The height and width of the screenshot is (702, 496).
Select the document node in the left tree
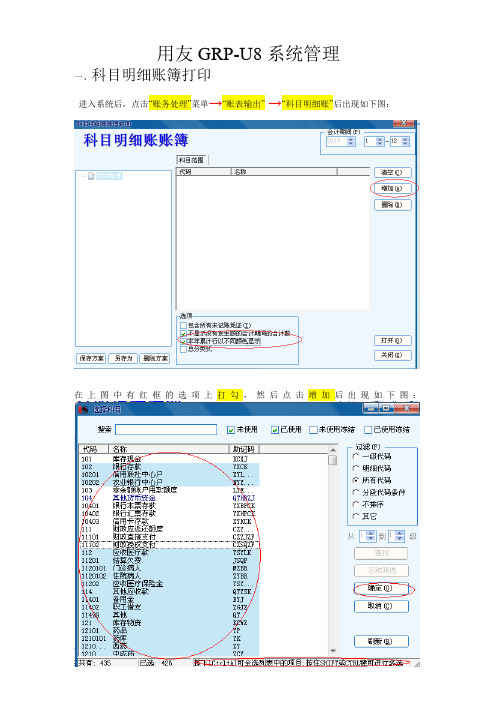click(105, 176)
